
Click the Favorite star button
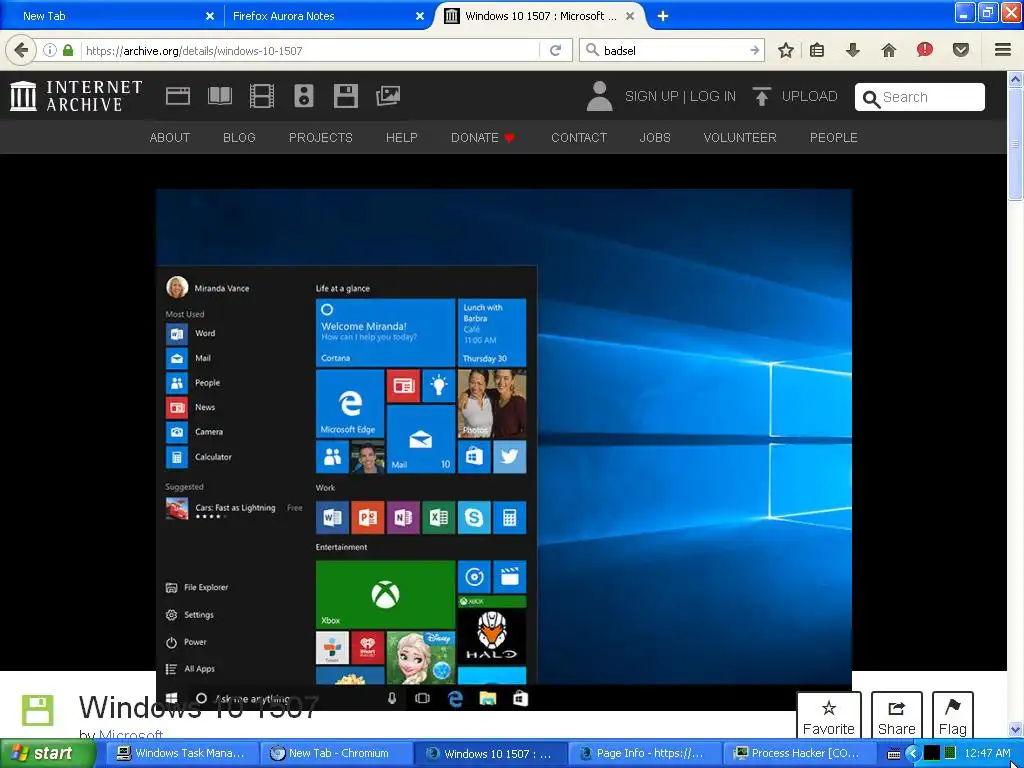(828, 716)
